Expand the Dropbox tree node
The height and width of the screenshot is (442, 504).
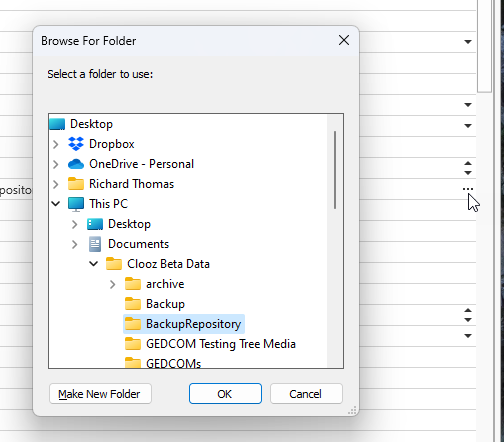pos(56,144)
